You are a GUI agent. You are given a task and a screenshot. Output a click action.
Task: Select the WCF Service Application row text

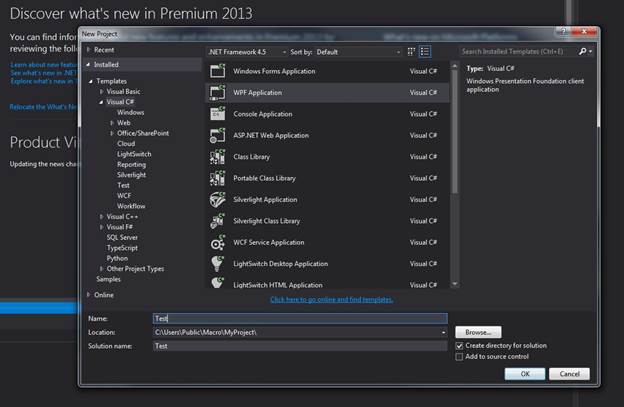pos(269,242)
